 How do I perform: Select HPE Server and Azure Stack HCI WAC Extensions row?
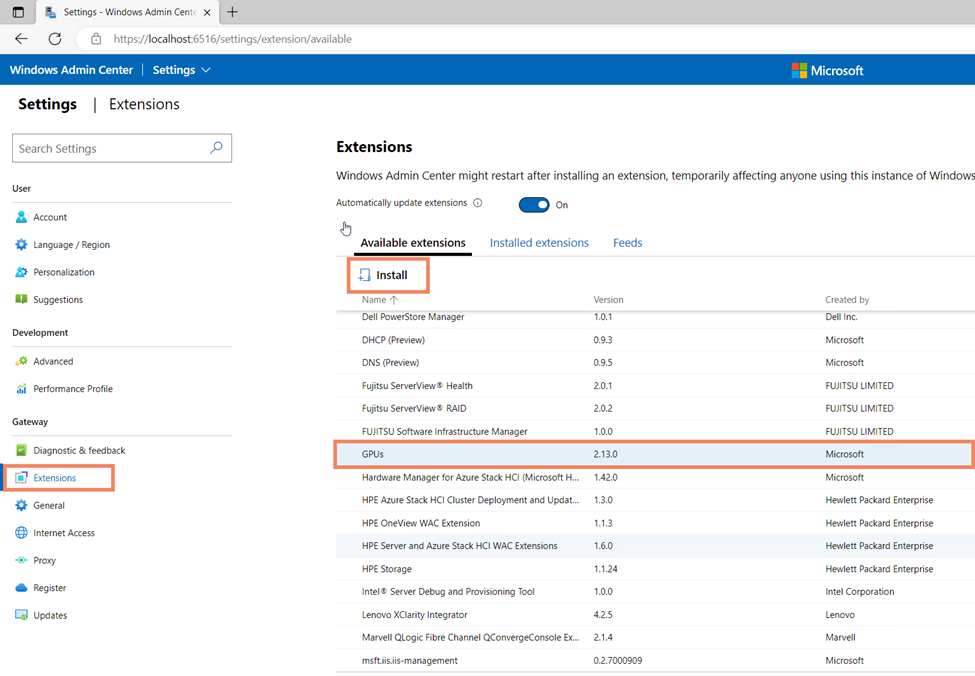[x=655, y=545]
